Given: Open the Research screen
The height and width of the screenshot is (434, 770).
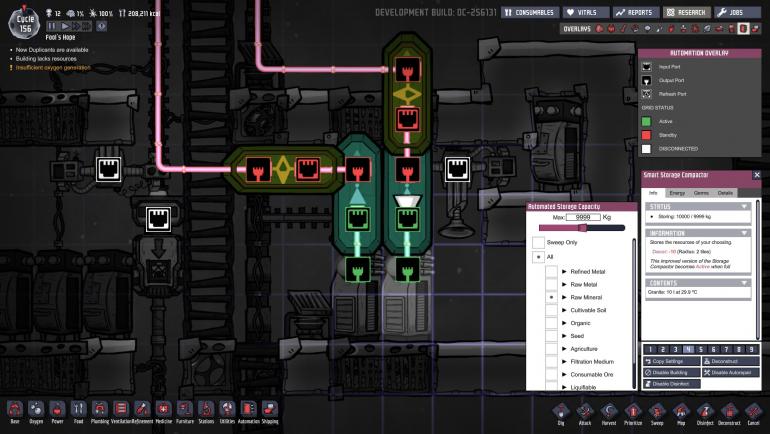Looking at the screenshot, I should pyautogui.click(x=687, y=12).
